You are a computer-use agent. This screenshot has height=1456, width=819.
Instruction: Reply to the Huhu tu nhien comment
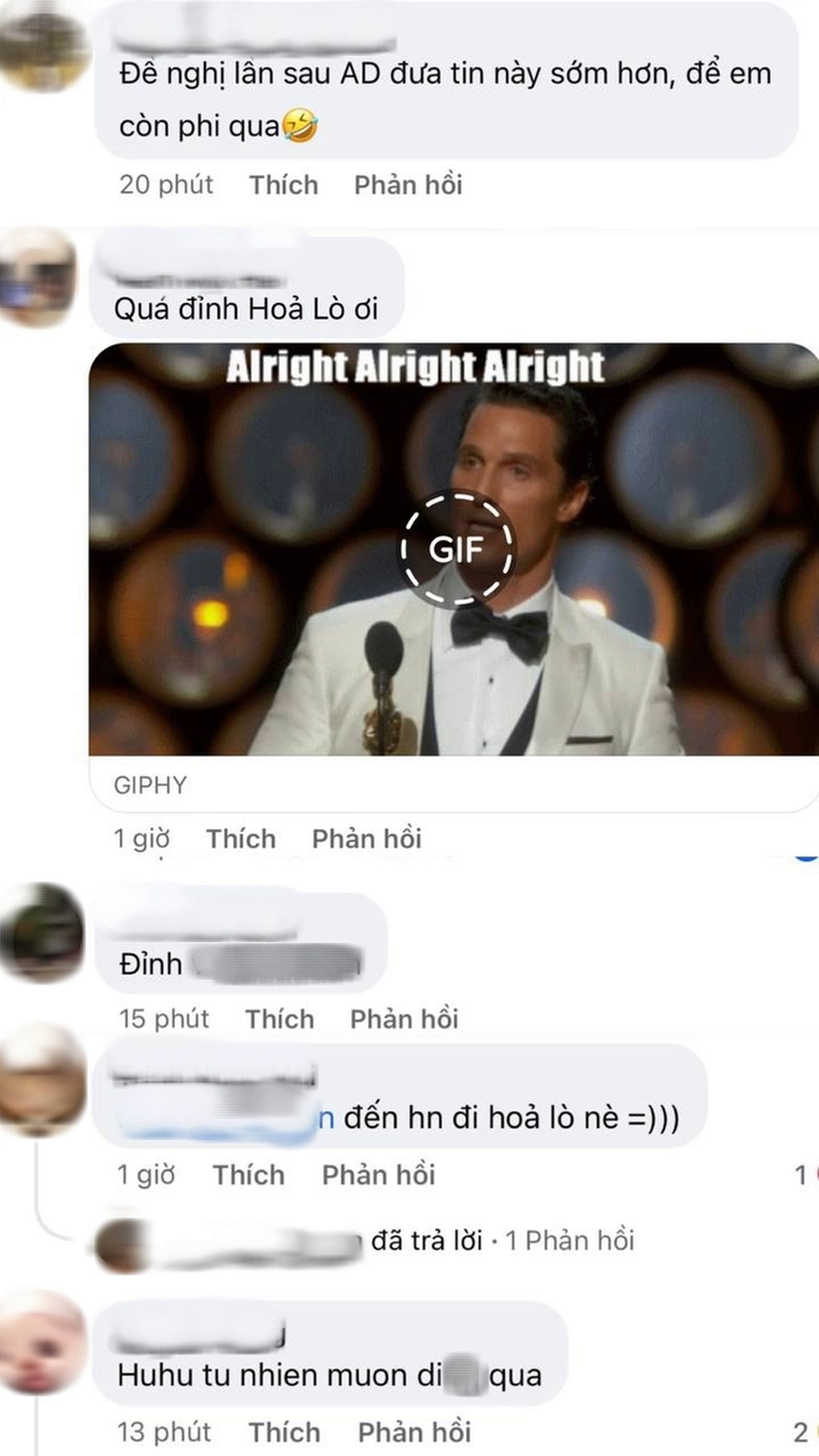coord(414,1431)
